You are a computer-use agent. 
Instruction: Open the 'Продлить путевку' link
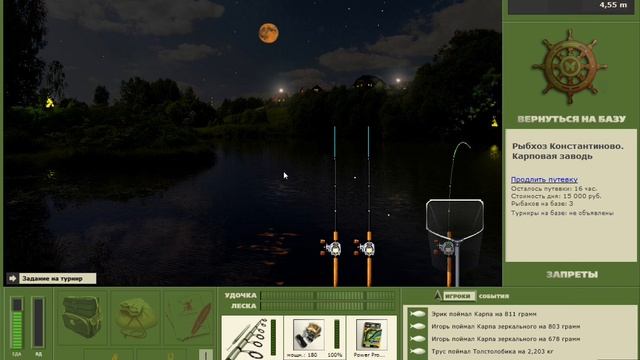coord(544,179)
